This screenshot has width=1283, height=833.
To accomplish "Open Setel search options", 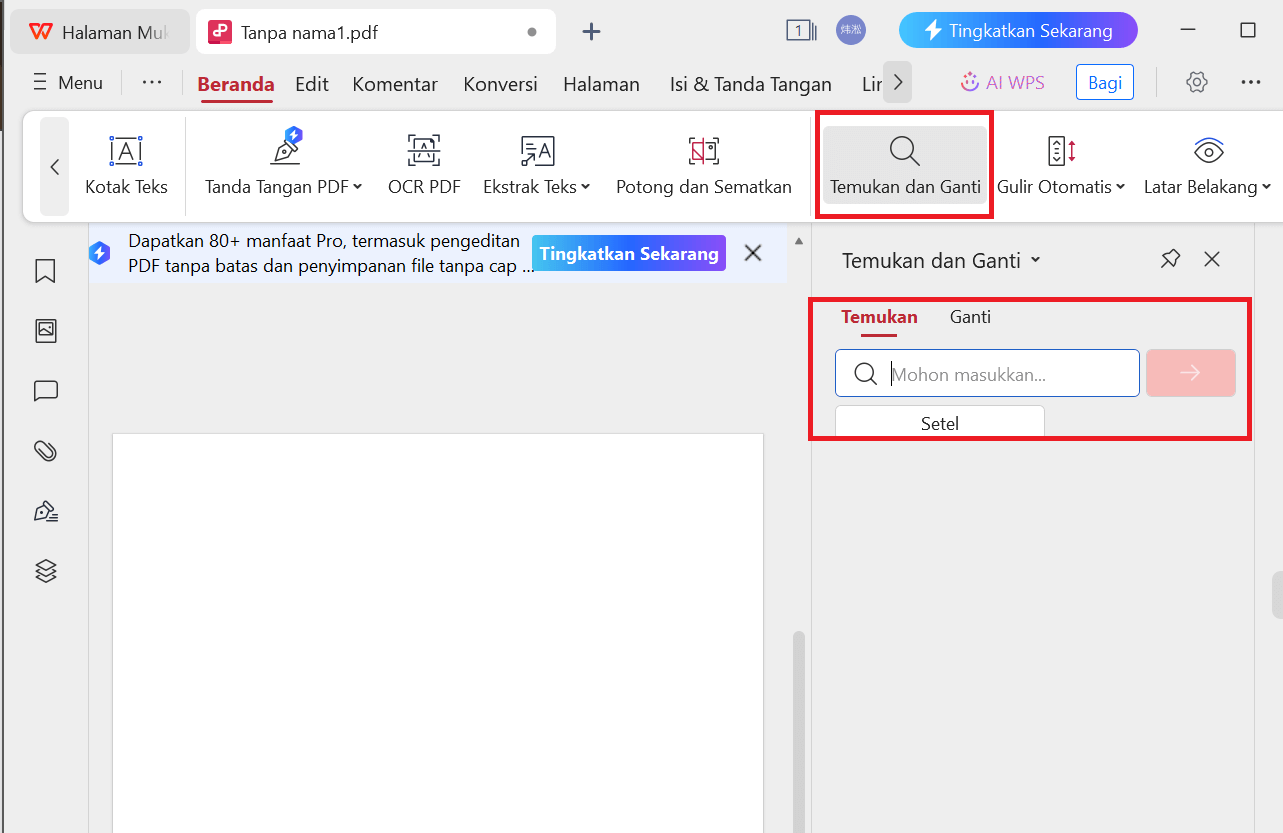I will tap(939, 423).
